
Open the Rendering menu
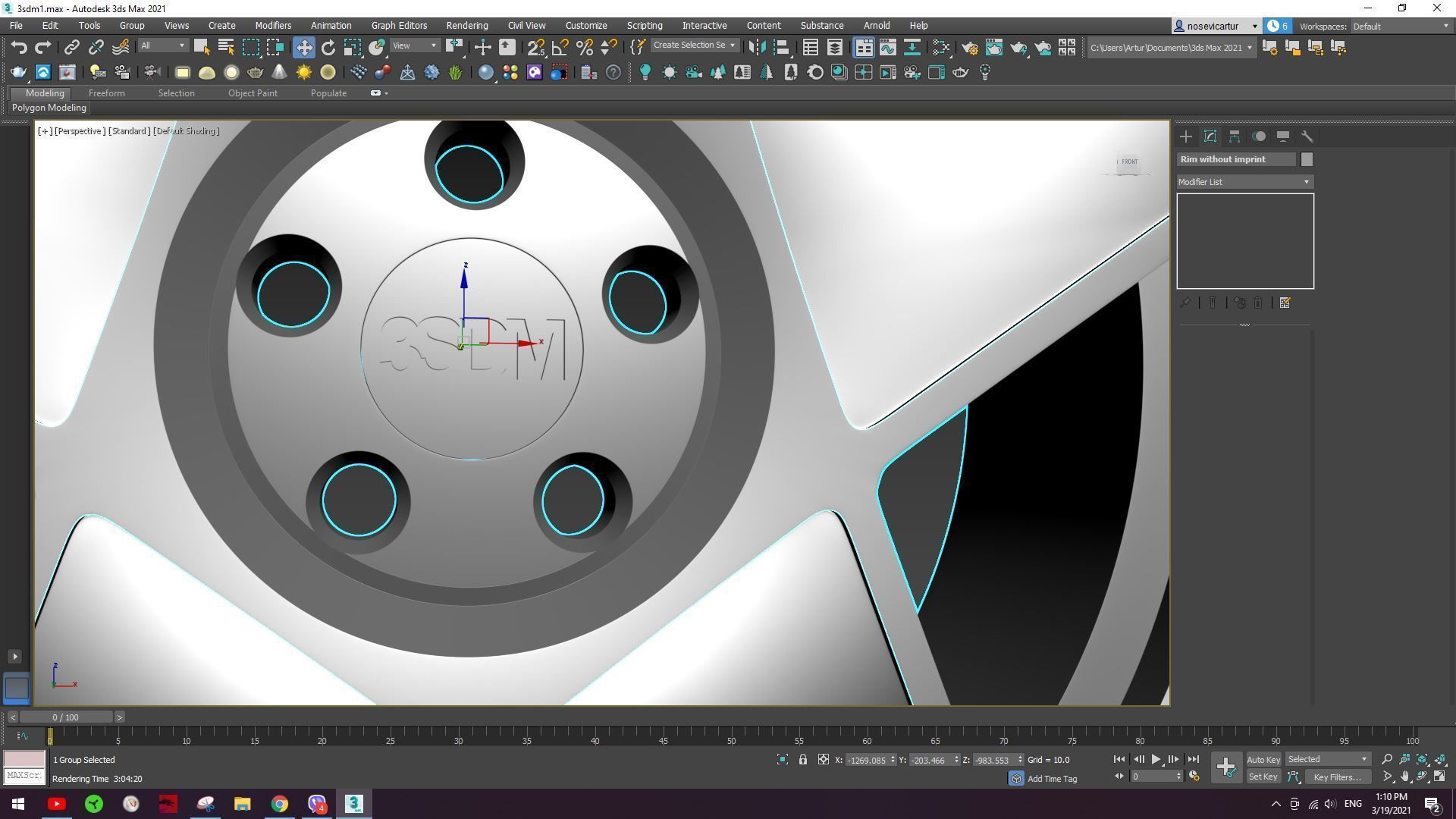coord(467,26)
